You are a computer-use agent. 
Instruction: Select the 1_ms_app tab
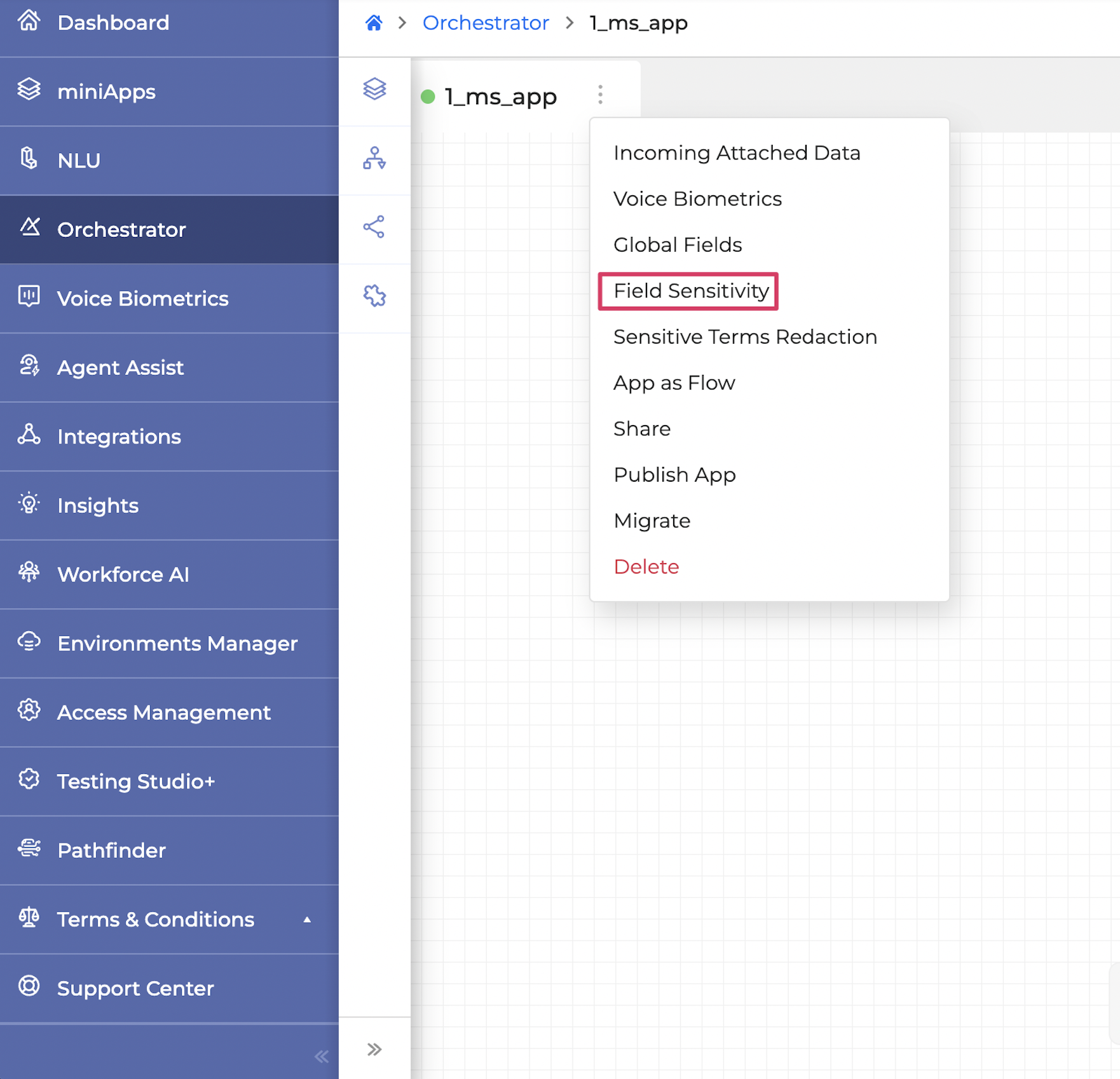(500, 97)
